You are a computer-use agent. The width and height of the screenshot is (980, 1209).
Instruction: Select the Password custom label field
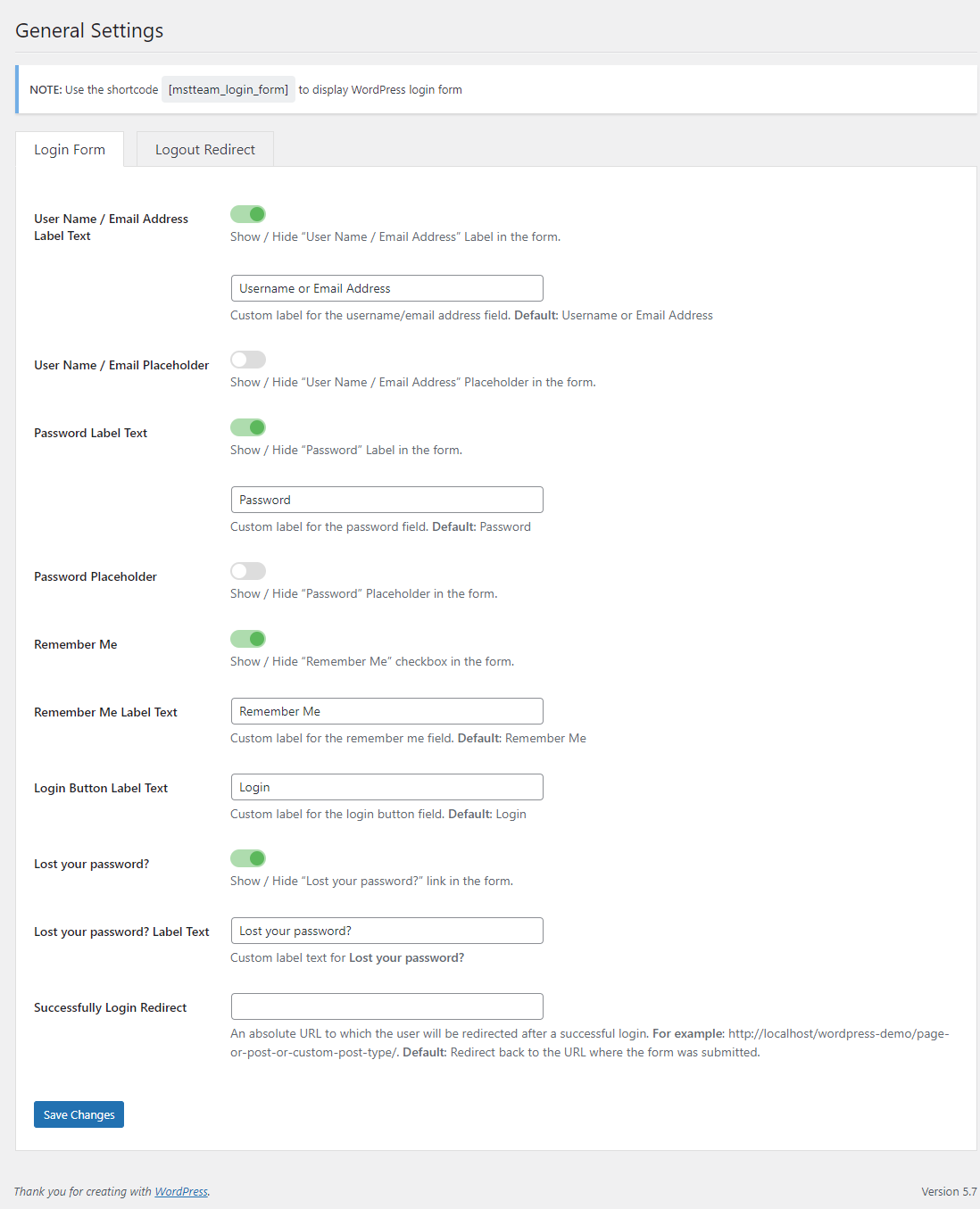tap(386, 499)
